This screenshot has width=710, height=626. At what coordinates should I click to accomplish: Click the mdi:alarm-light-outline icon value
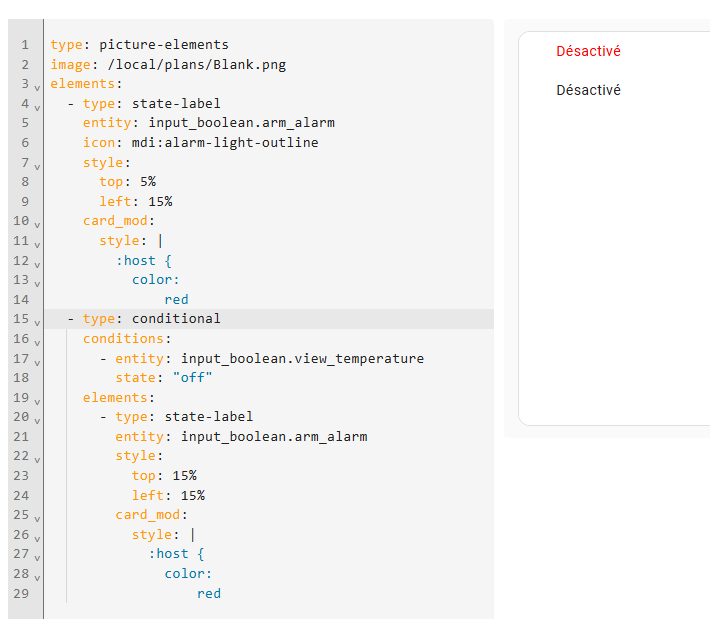225,142
